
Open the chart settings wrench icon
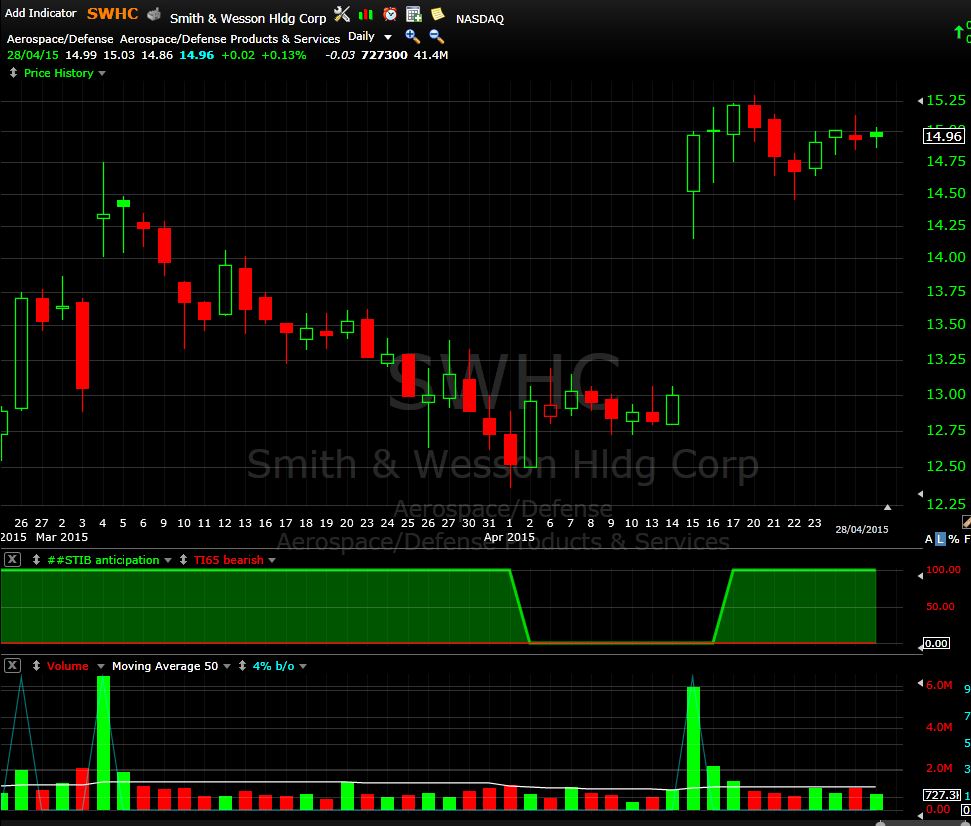click(x=342, y=14)
